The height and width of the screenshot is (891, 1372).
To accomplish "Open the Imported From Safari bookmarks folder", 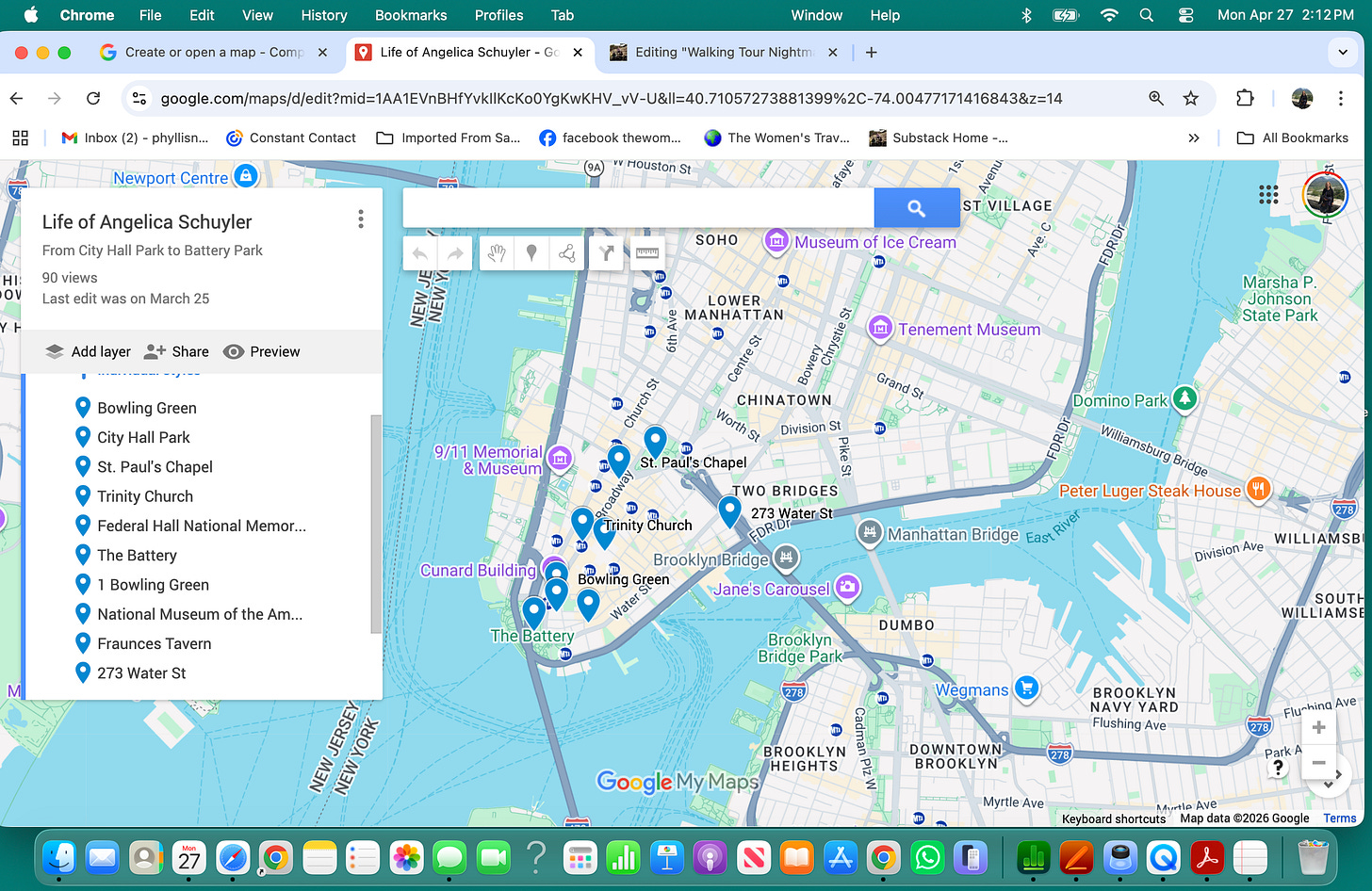I will point(449,138).
